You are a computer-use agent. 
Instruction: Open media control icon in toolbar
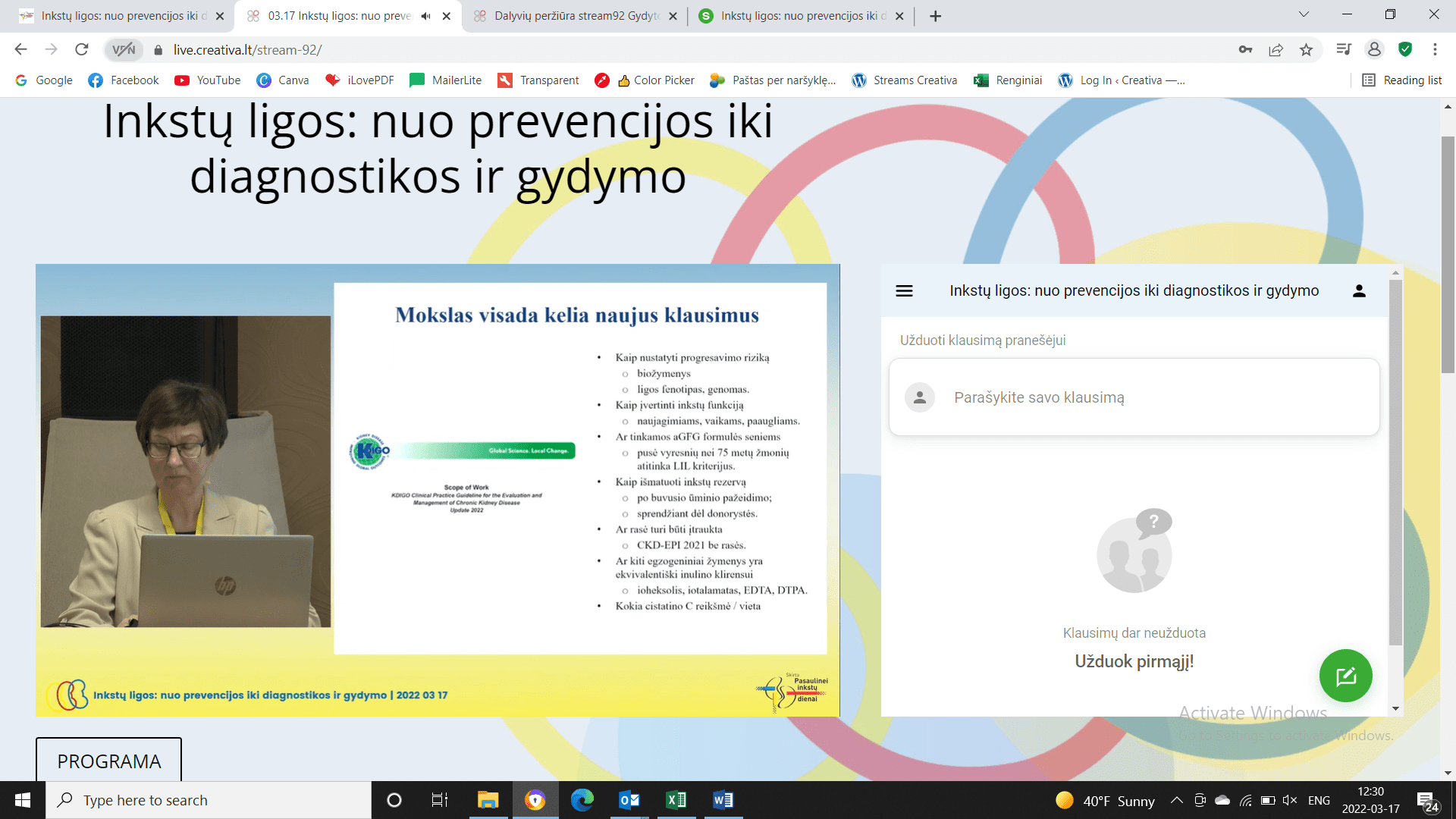click(x=1344, y=49)
